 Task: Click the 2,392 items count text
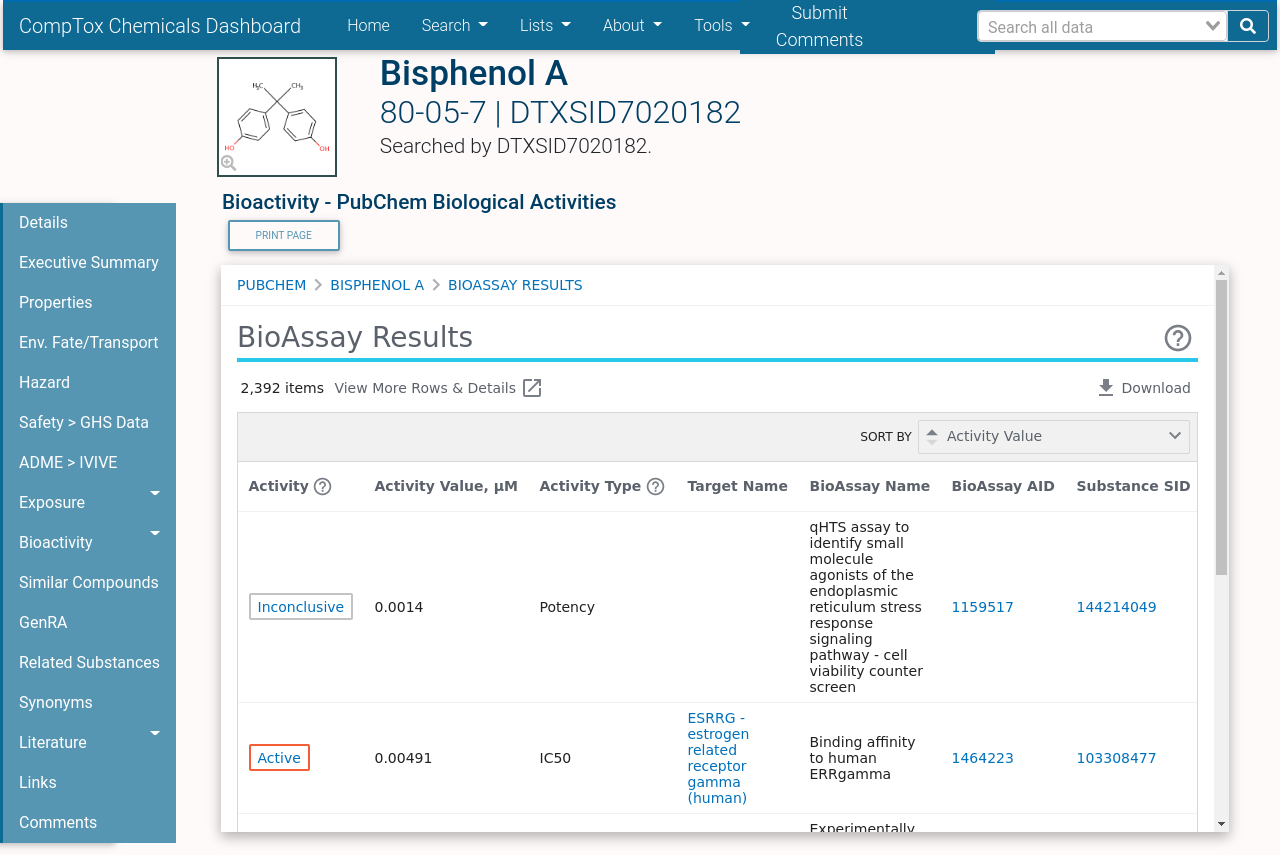pyautogui.click(x=282, y=388)
